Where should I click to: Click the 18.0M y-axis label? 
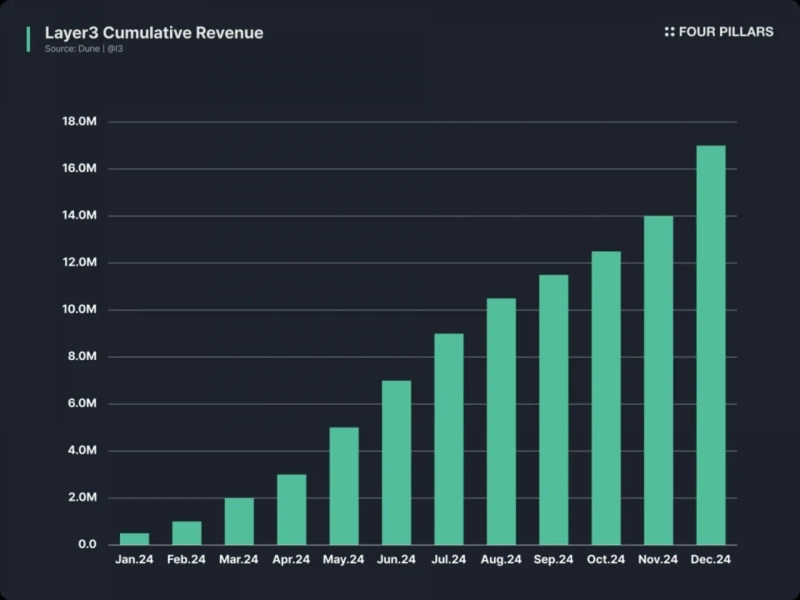click(x=79, y=122)
